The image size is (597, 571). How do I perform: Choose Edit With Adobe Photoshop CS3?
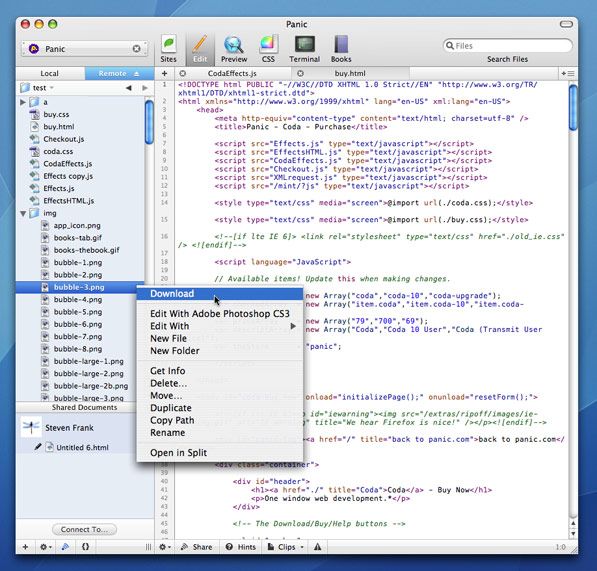click(x=220, y=314)
